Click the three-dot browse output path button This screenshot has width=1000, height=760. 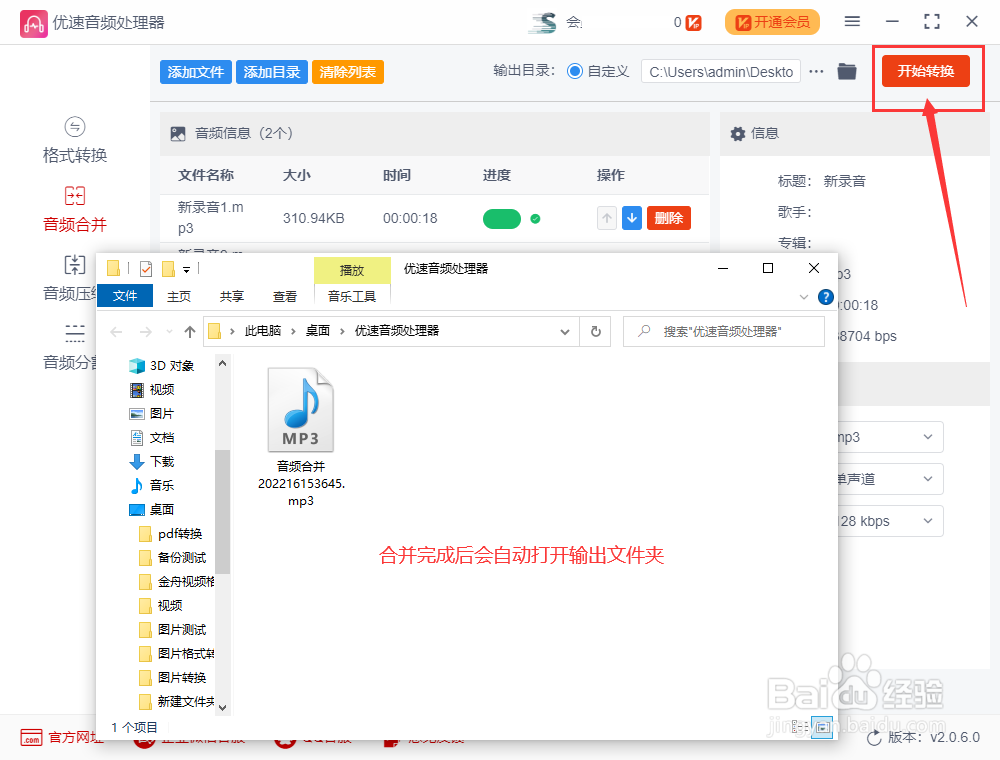816,71
